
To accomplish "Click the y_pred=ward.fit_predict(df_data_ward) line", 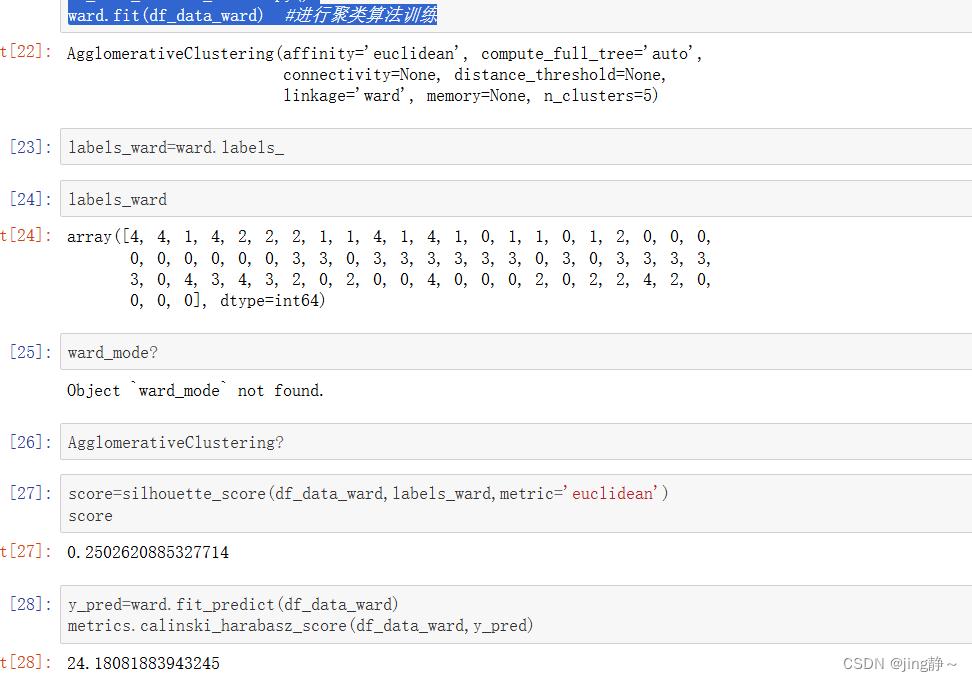I will (233, 604).
